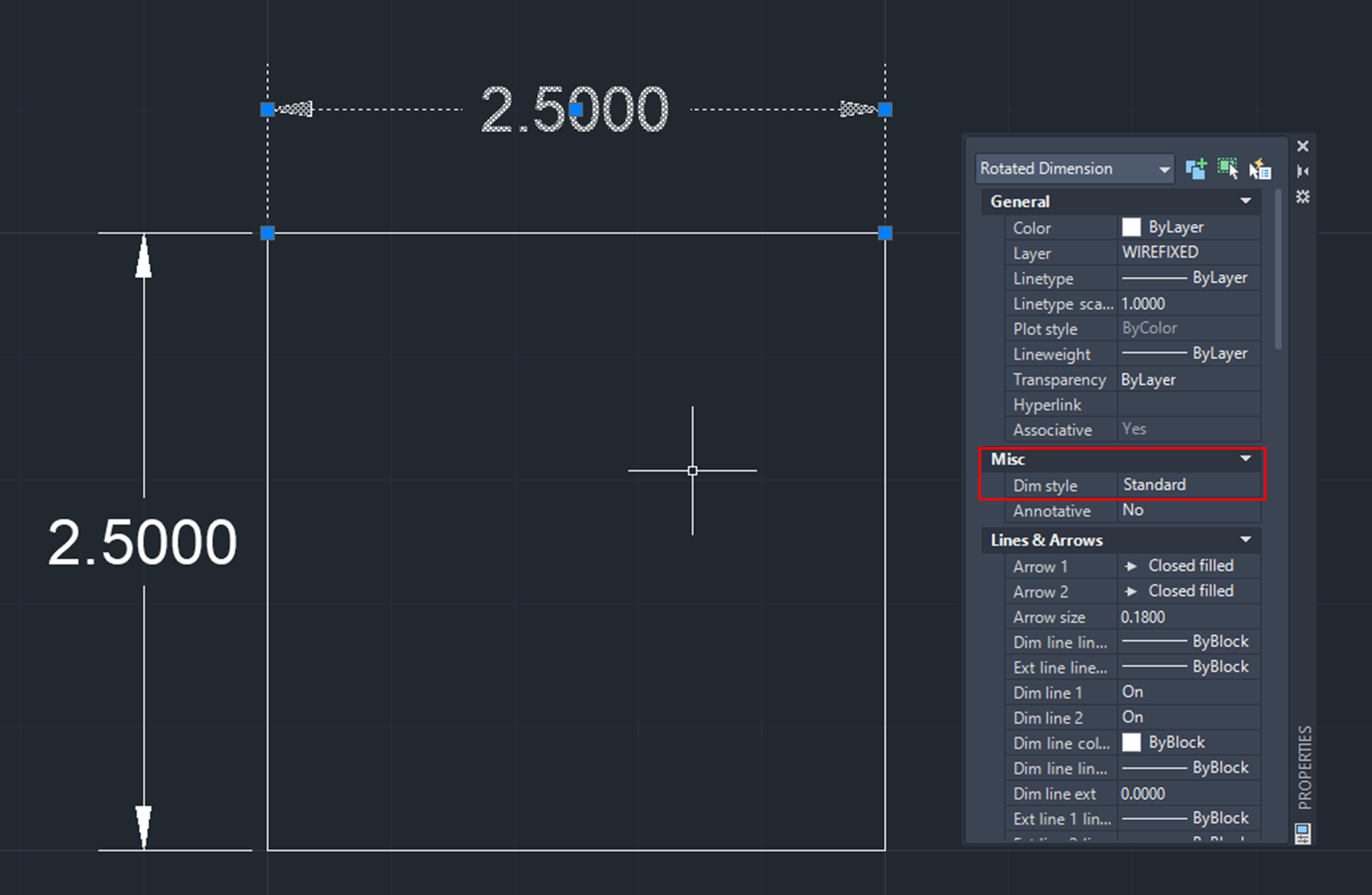Viewport: 1372px width, 895px height.
Task: Collapse the Lines & Arrows section
Action: [1245, 540]
